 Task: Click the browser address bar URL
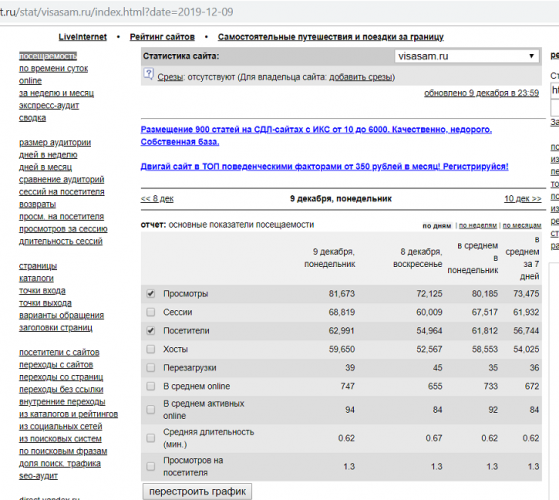pyautogui.click(x=117, y=12)
